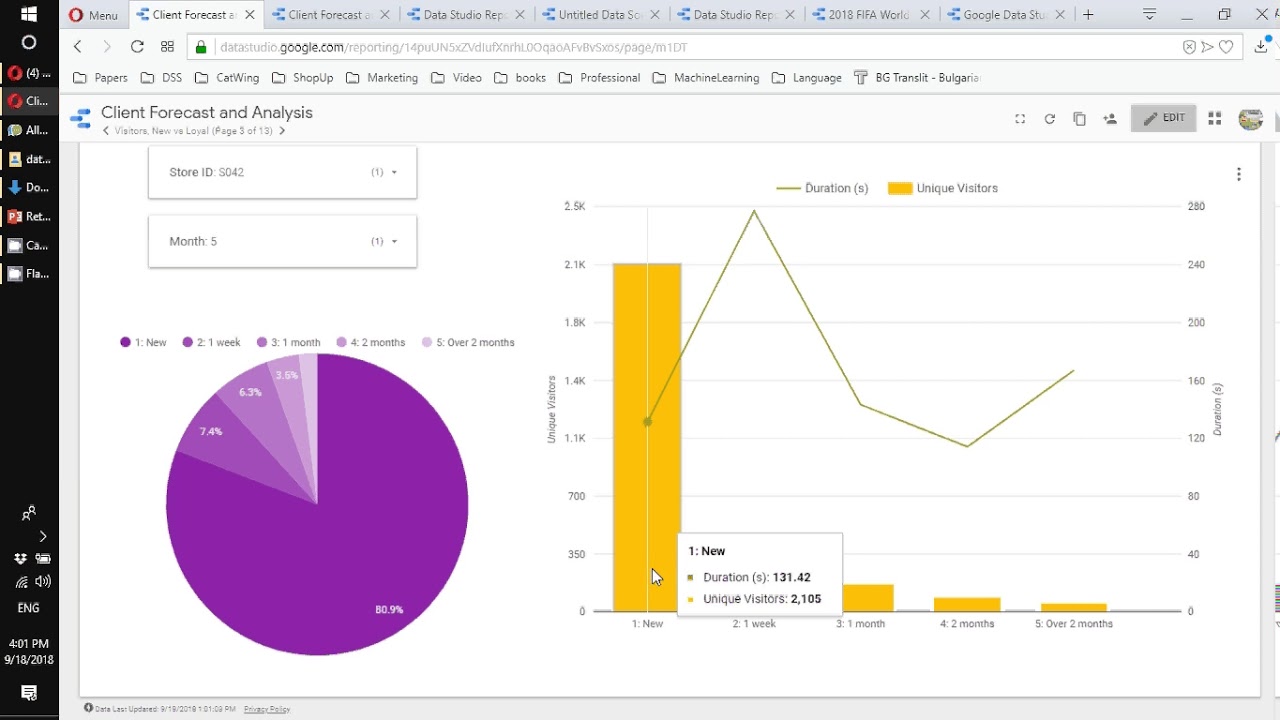Image resolution: width=1280 pixels, height=720 pixels.
Task: Open the Store ID filter dropdown
Action: 282,172
